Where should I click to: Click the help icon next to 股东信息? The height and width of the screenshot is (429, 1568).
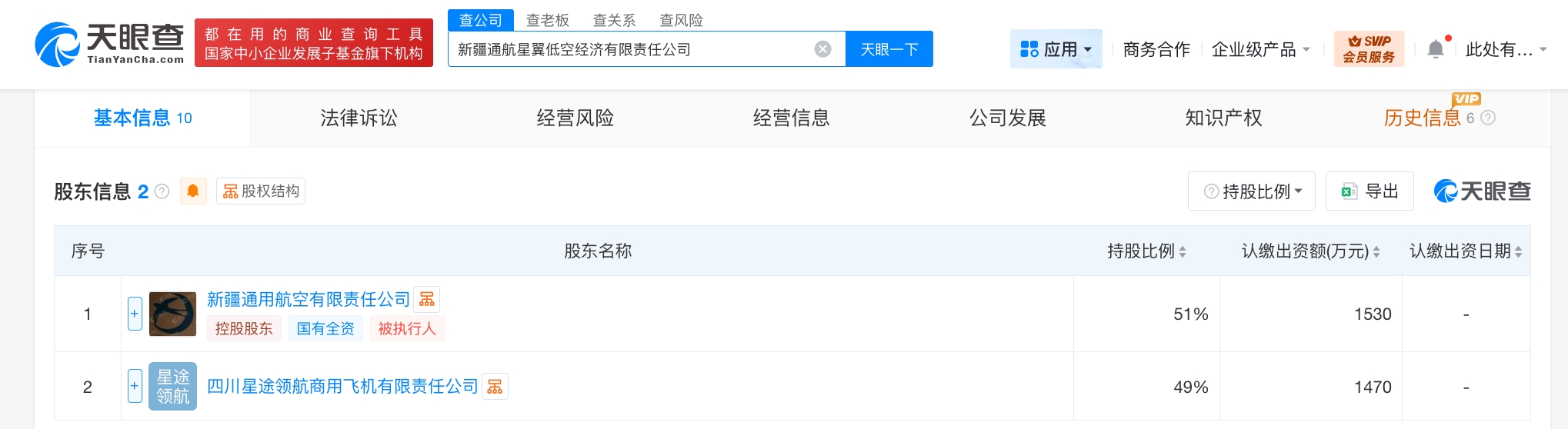[162, 191]
